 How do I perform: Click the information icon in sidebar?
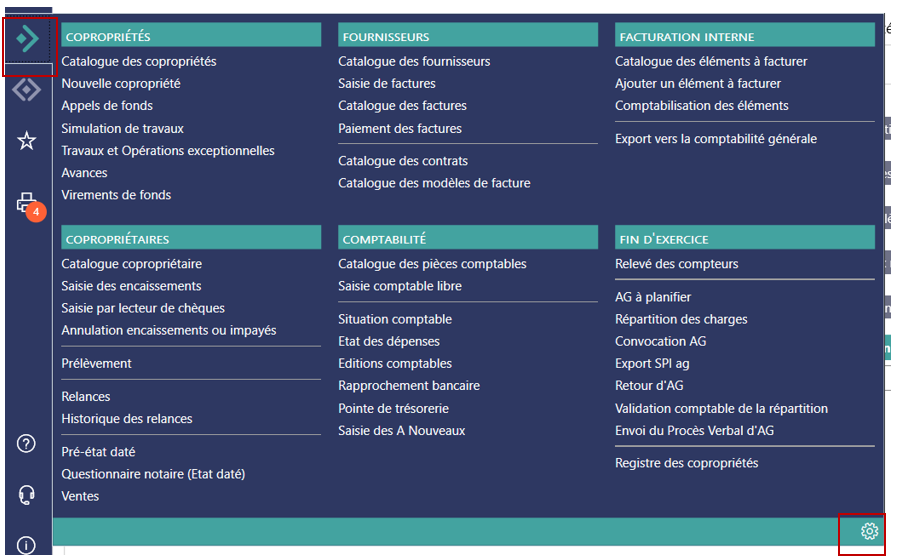[27, 545]
